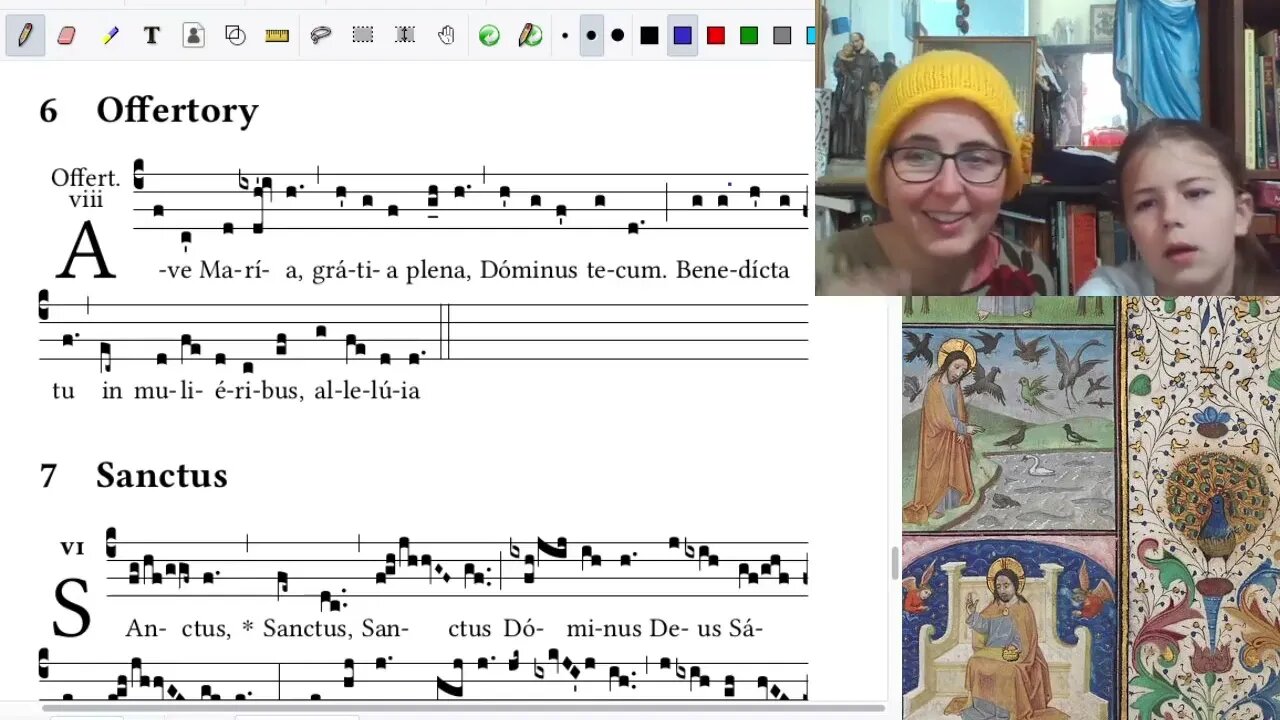Select the Highlighter tool
The width and height of the screenshot is (1280, 720).
point(110,35)
